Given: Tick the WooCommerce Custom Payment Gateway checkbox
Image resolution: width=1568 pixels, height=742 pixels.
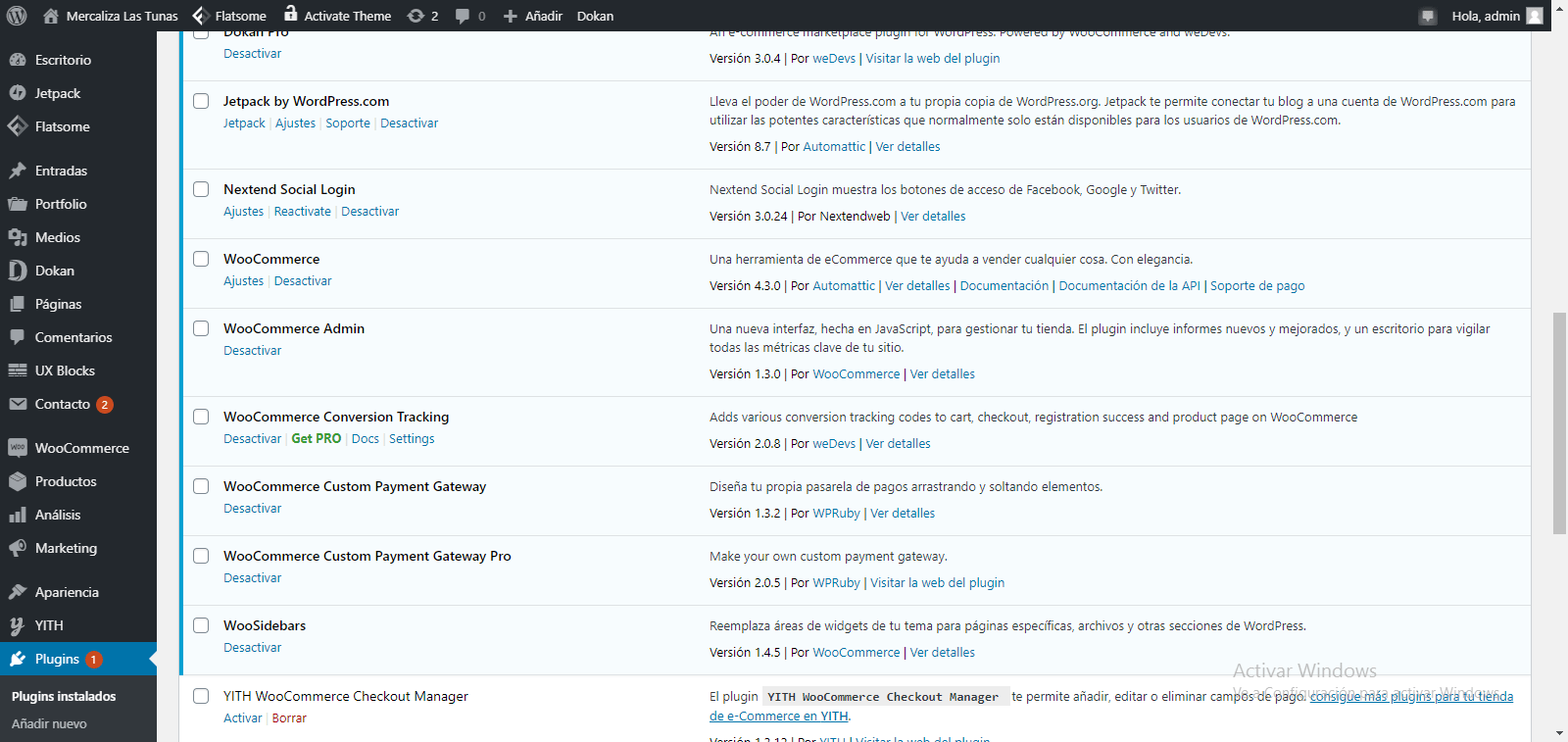Looking at the screenshot, I should point(201,486).
